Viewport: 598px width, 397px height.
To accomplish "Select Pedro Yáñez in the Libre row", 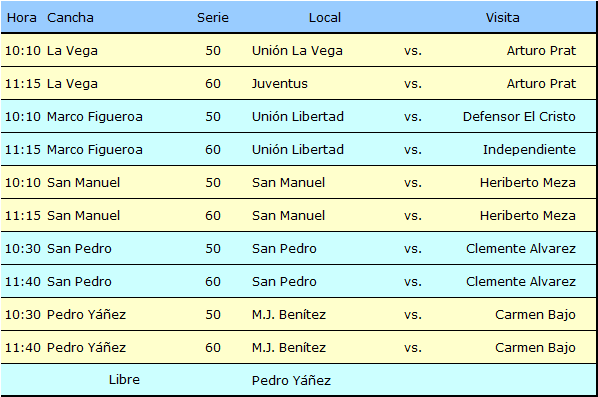I will 291,380.
